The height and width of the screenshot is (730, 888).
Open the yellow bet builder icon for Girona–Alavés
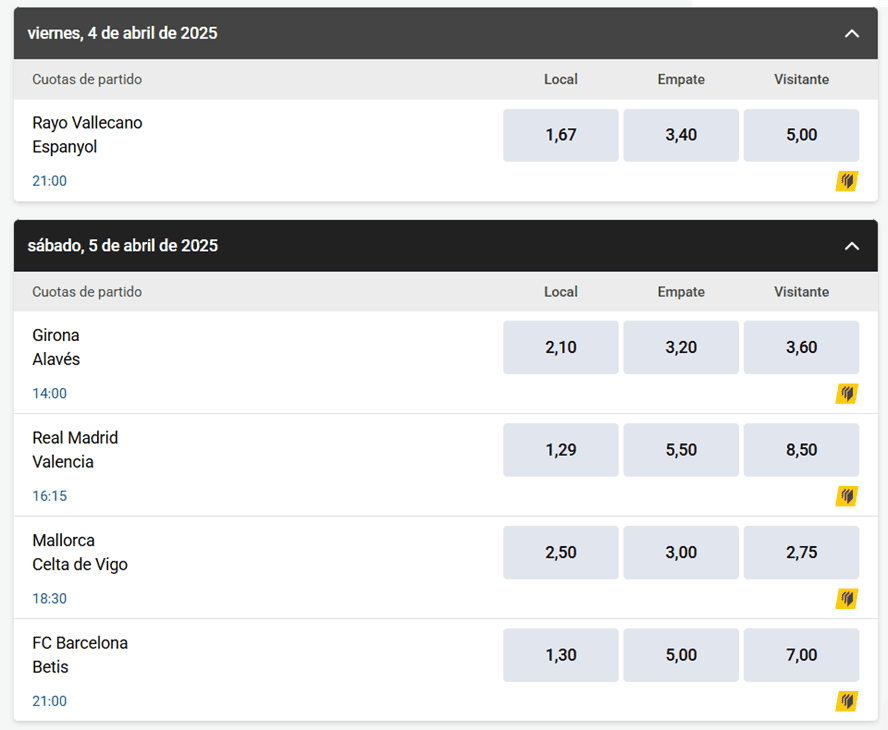[x=846, y=394]
